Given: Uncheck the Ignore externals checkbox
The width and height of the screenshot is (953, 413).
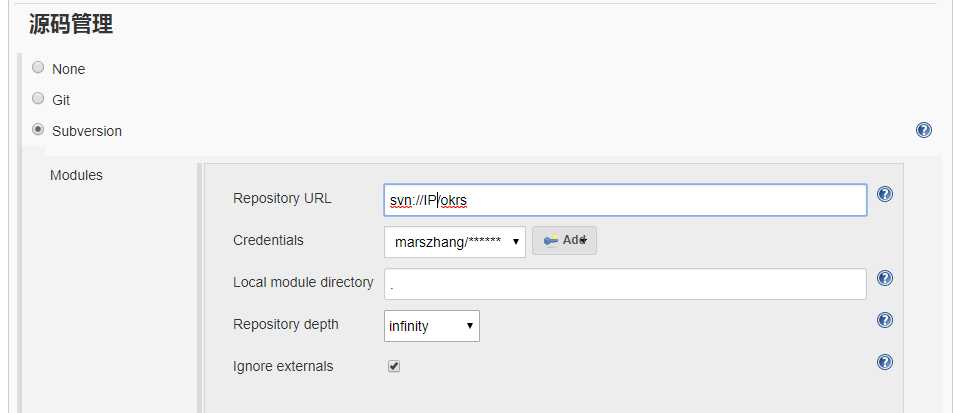Looking at the screenshot, I should [x=393, y=366].
